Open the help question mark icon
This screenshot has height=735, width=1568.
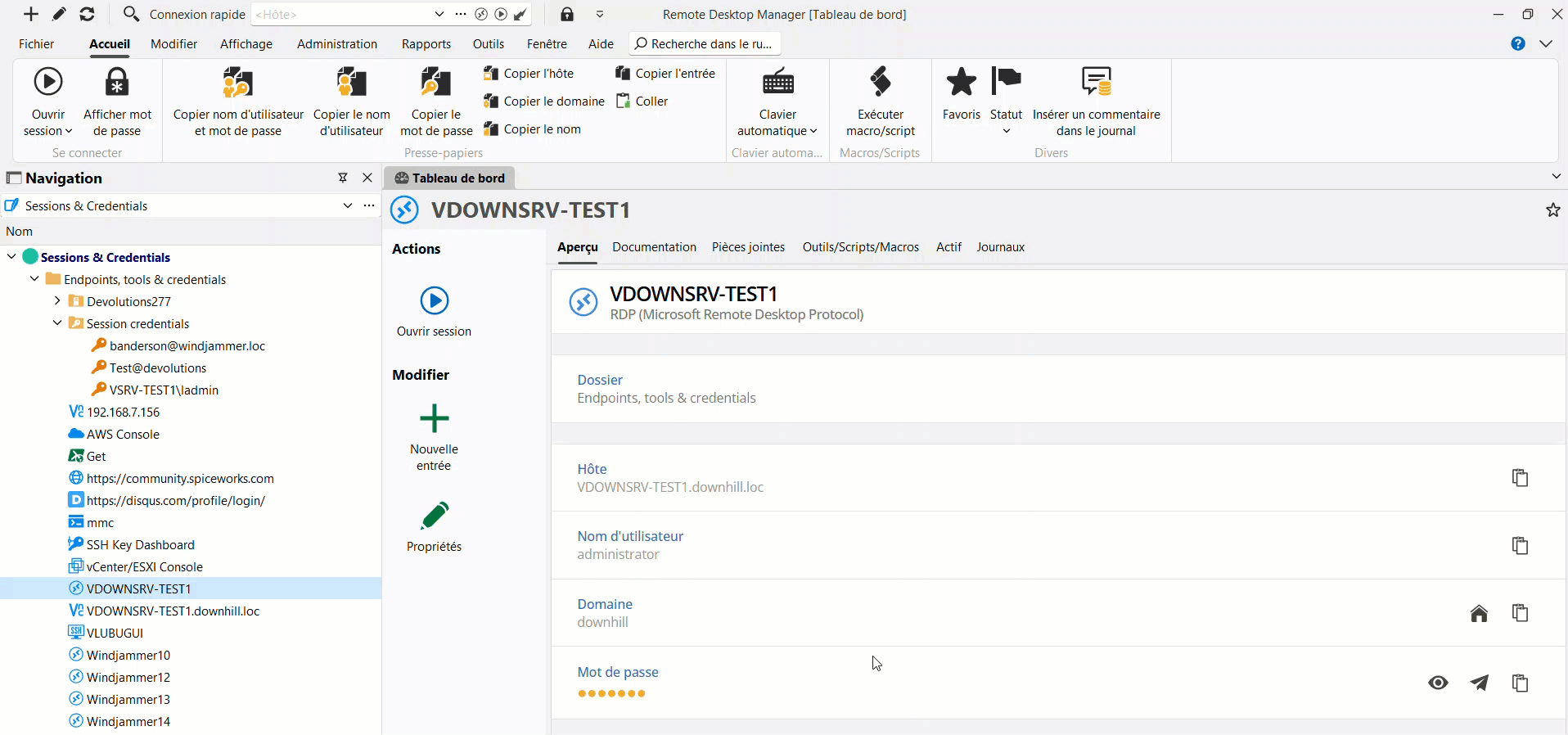1518,44
